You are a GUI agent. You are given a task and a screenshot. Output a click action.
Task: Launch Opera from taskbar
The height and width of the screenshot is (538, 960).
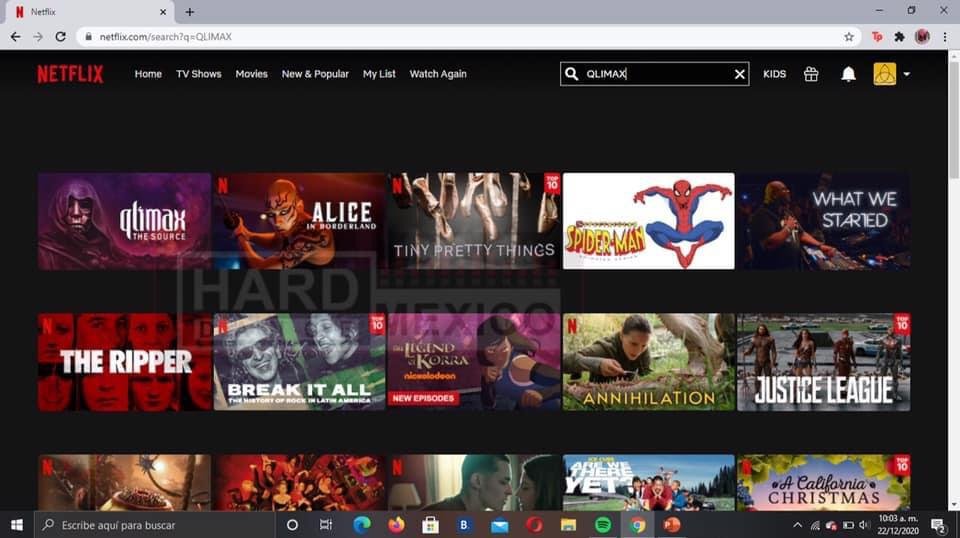[534, 525]
